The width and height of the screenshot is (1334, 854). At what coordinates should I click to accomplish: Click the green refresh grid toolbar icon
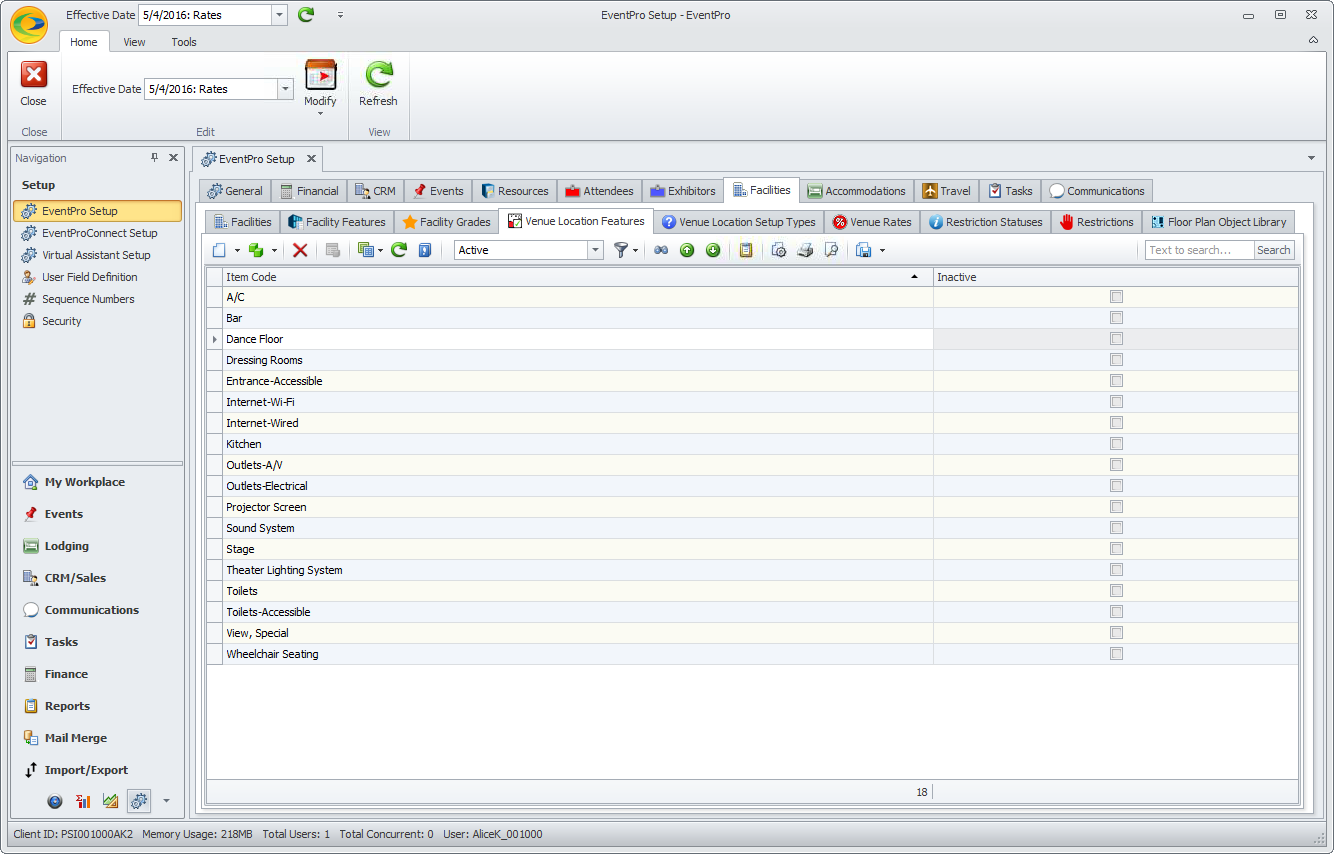(x=398, y=250)
